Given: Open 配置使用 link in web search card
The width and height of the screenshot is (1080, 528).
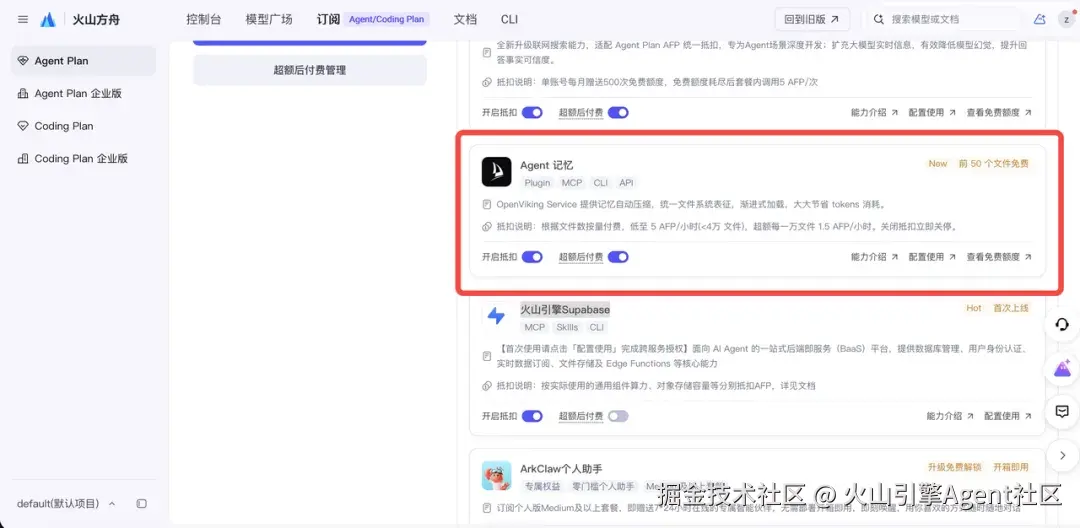Looking at the screenshot, I should (x=932, y=112).
